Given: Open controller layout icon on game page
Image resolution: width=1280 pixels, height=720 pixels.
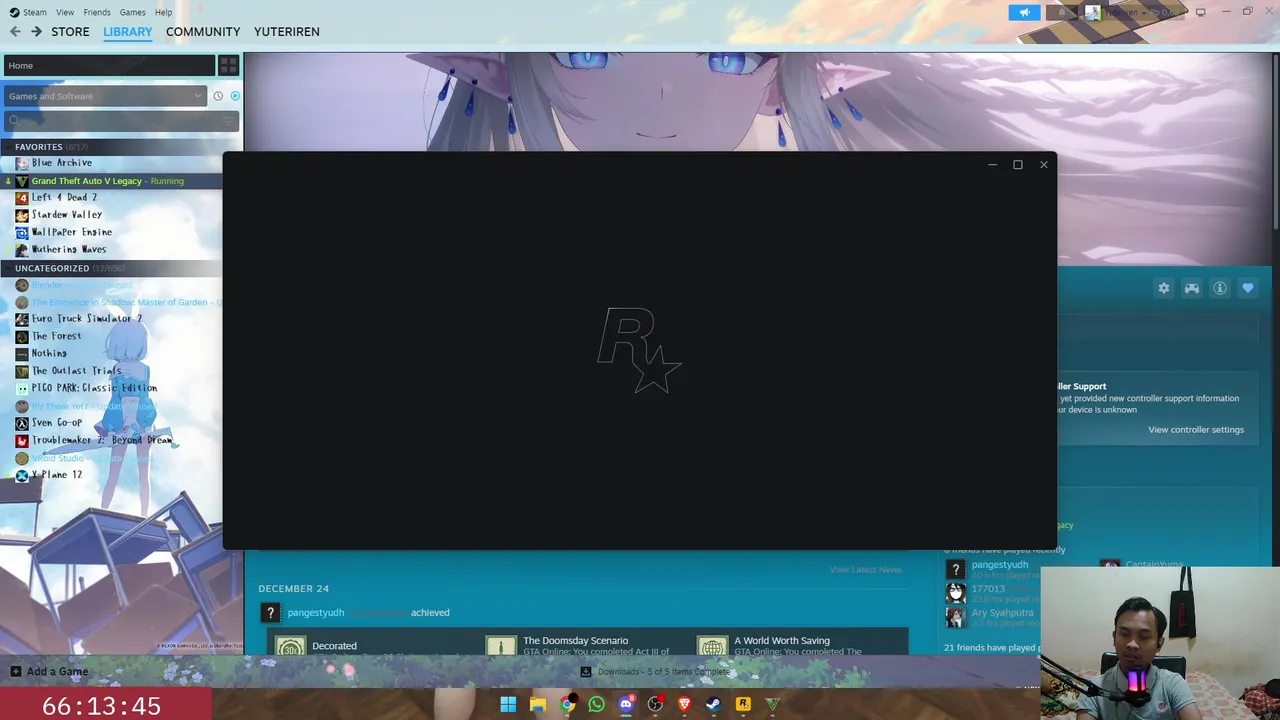Looking at the screenshot, I should tap(1192, 288).
